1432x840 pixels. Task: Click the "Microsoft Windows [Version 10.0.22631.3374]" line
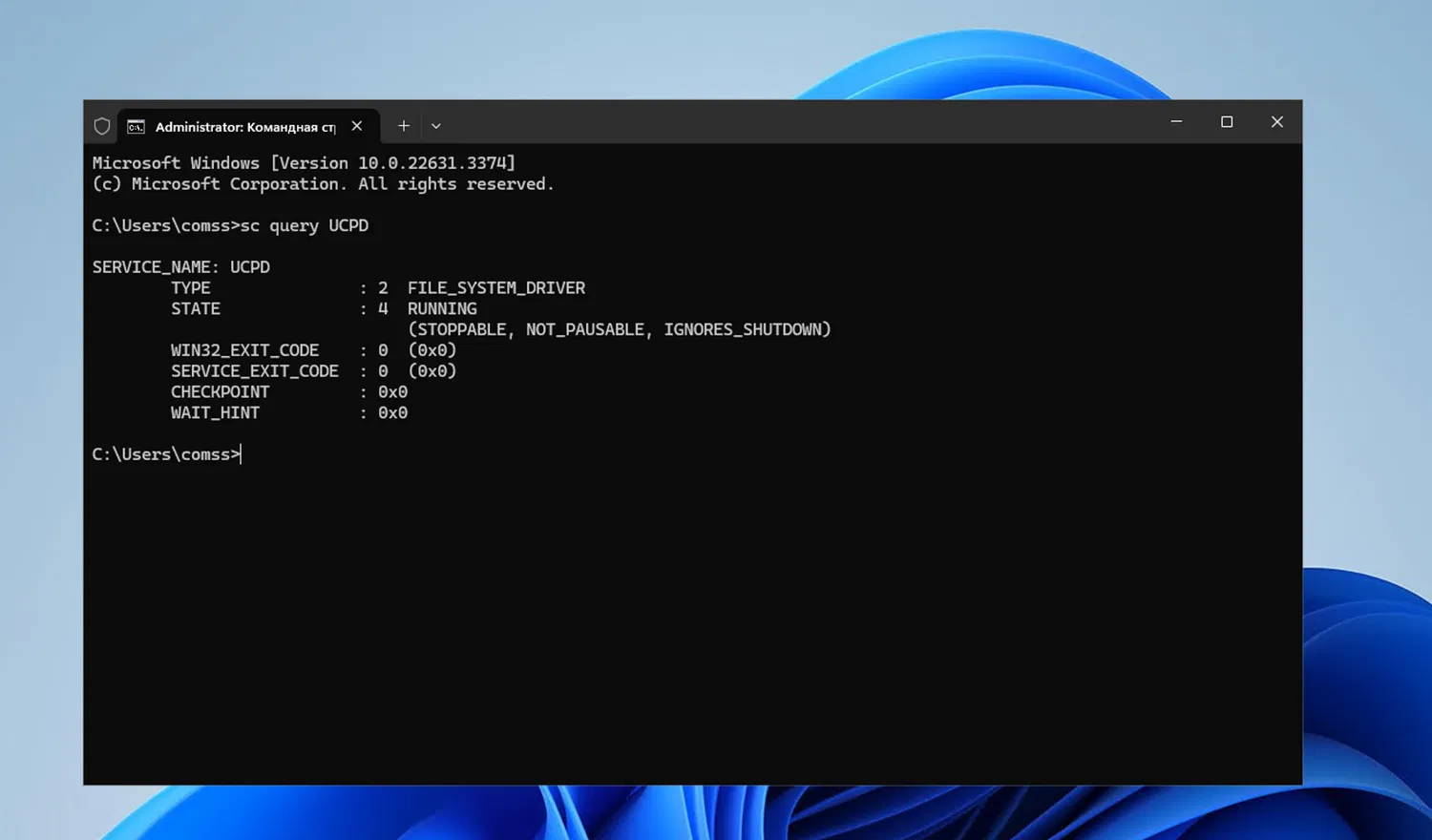[x=304, y=163]
